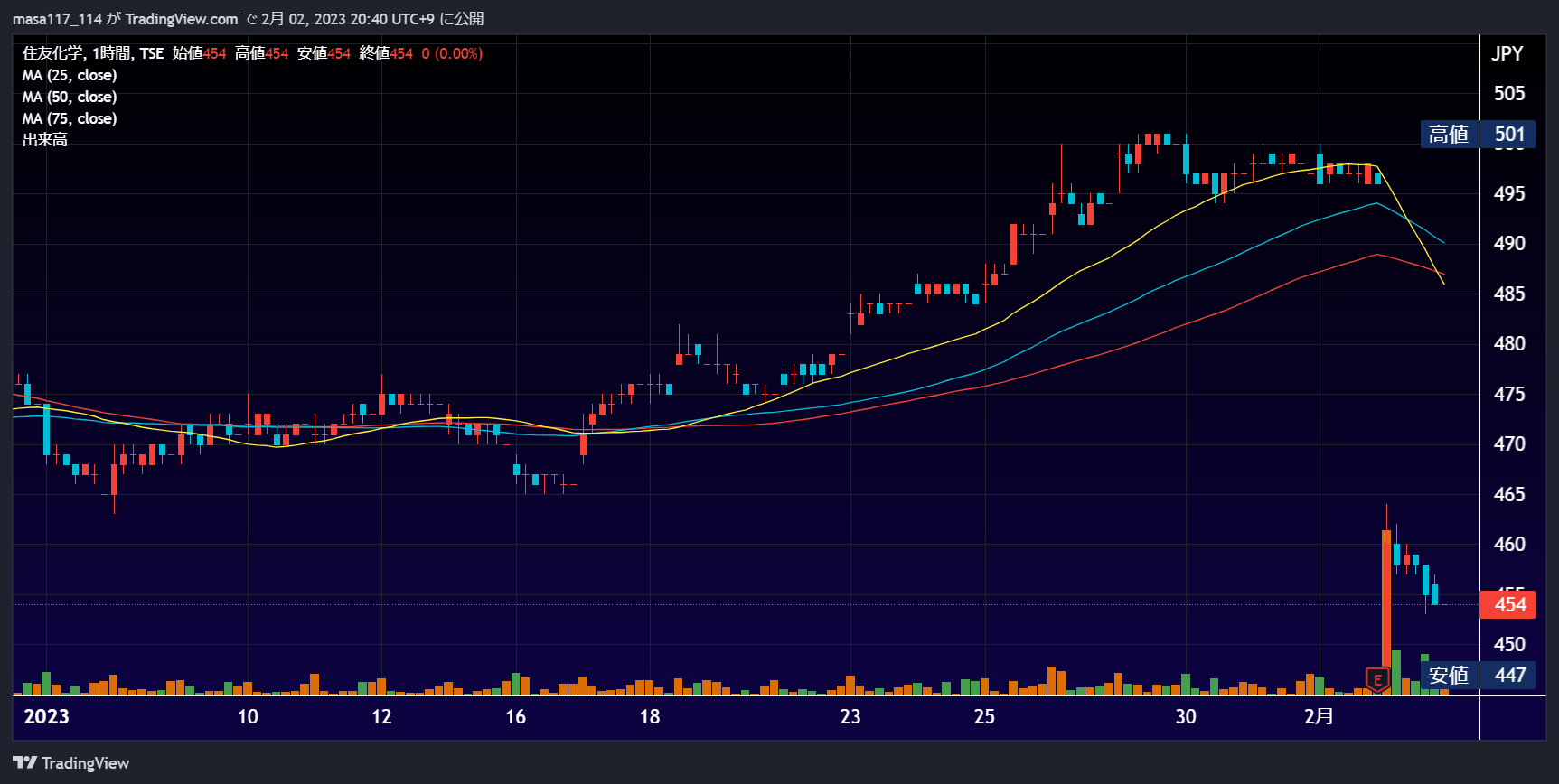1559x784 pixels.
Task: Select the MA (50, close) indicator label
Action: pyautogui.click(x=70, y=97)
